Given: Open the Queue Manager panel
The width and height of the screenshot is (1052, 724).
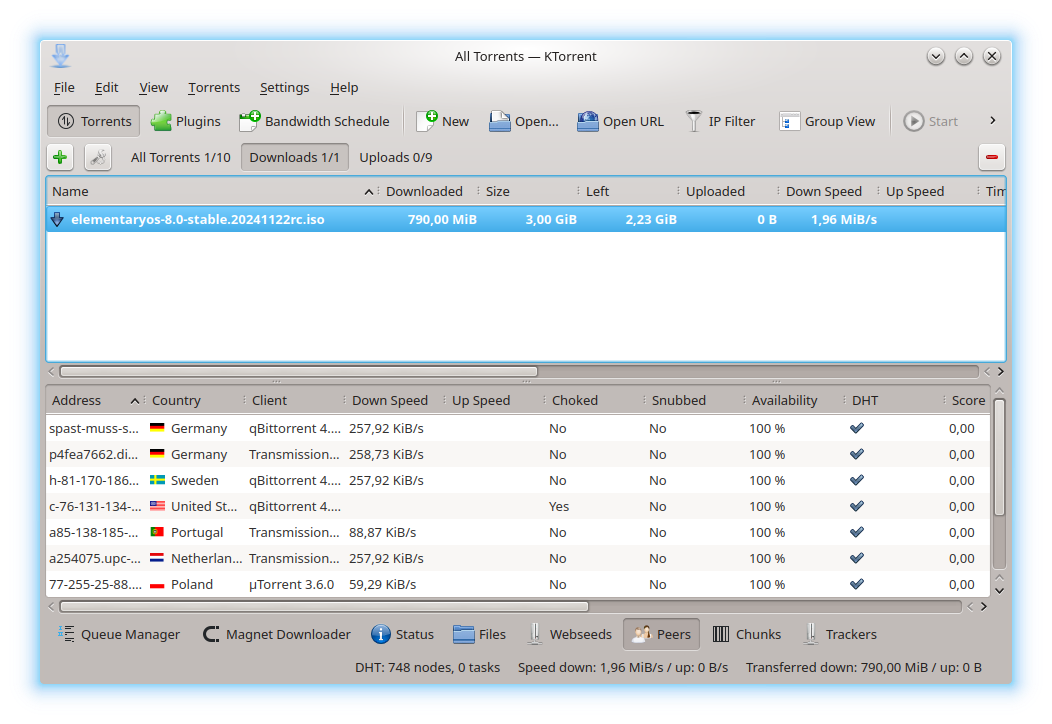Looking at the screenshot, I should 119,635.
